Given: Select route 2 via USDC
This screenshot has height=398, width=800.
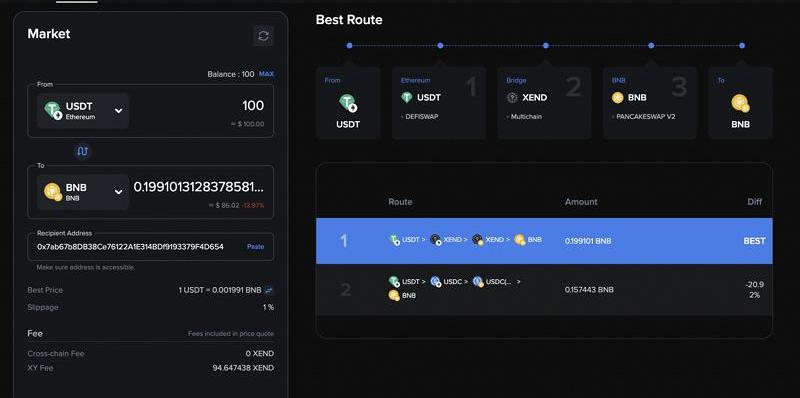Looking at the screenshot, I should pyautogui.click(x=544, y=289).
